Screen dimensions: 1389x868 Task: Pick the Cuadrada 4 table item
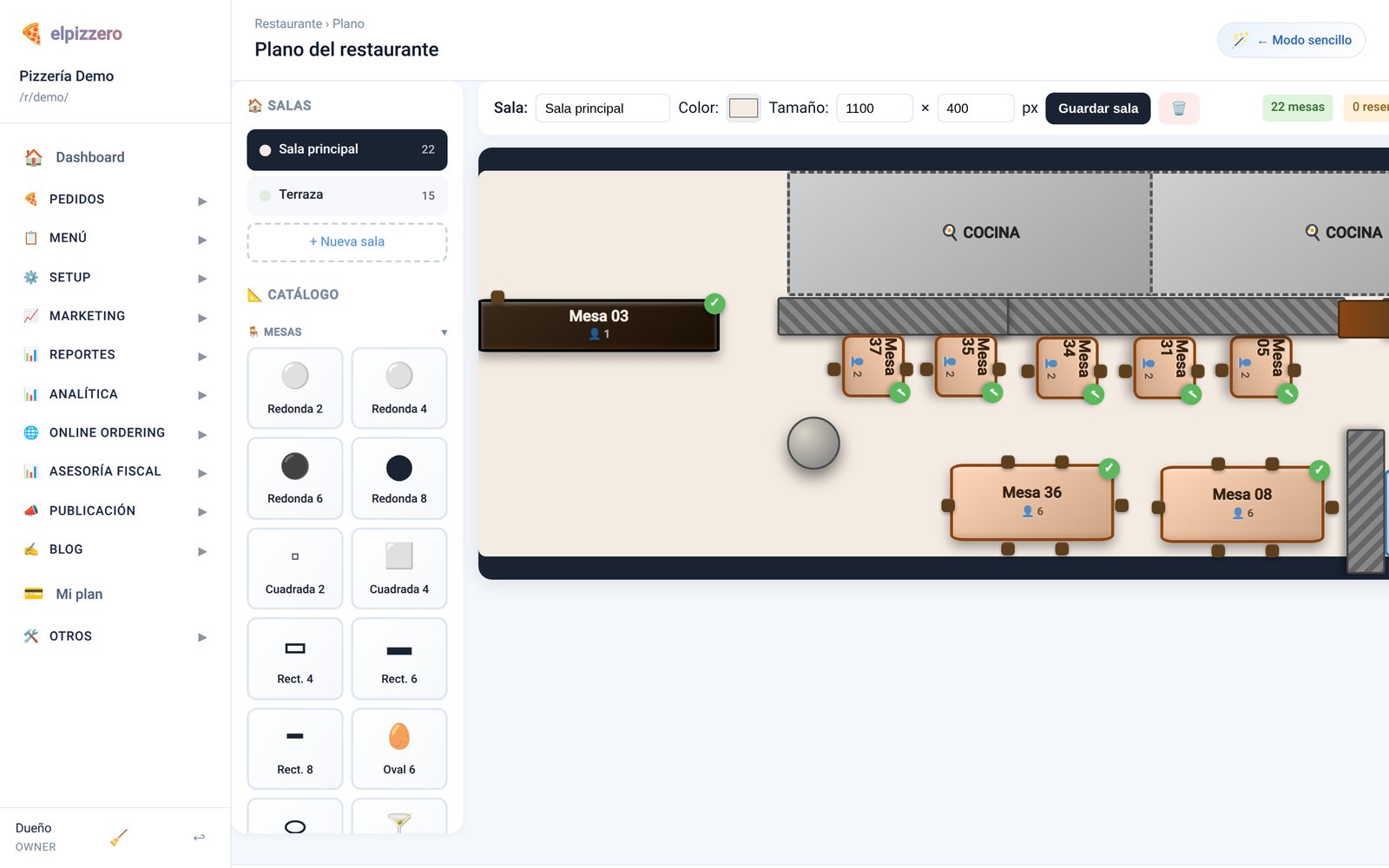pyautogui.click(x=399, y=569)
